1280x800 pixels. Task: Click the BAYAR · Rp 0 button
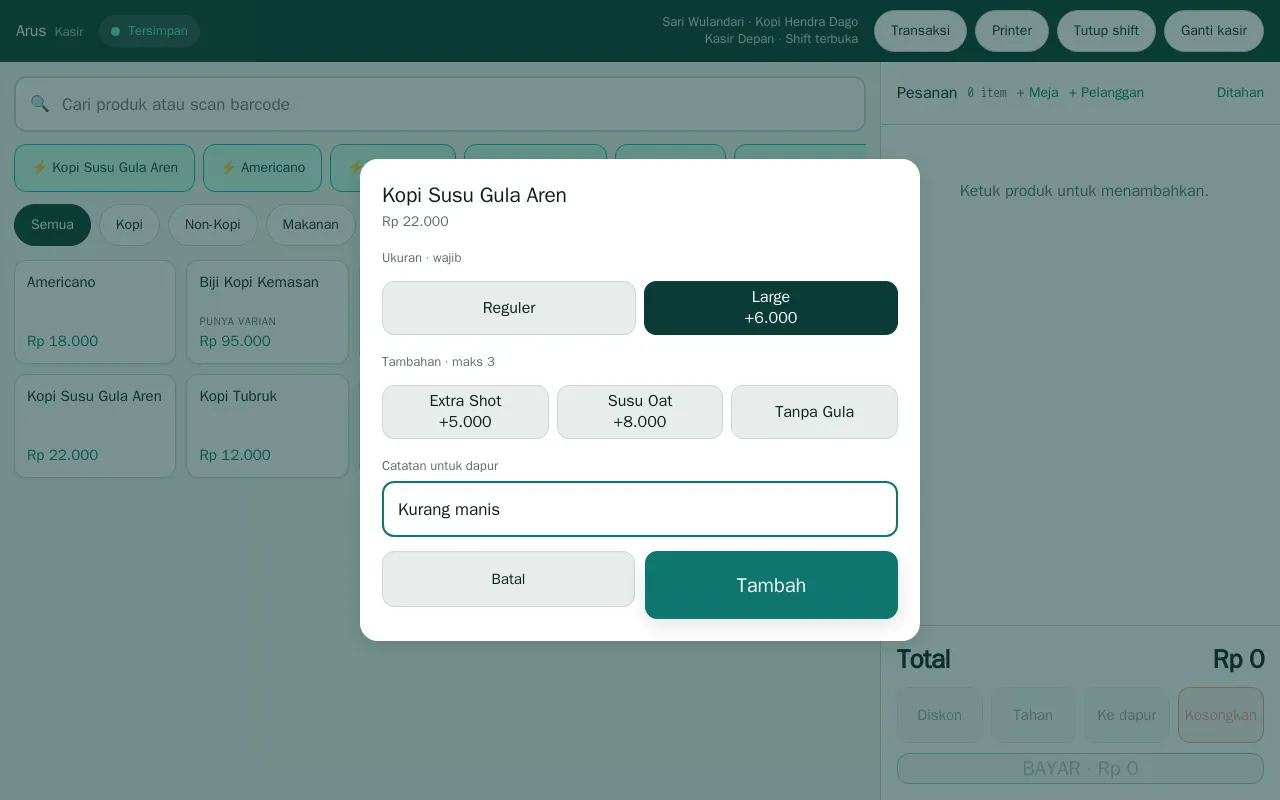point(1080,769)
